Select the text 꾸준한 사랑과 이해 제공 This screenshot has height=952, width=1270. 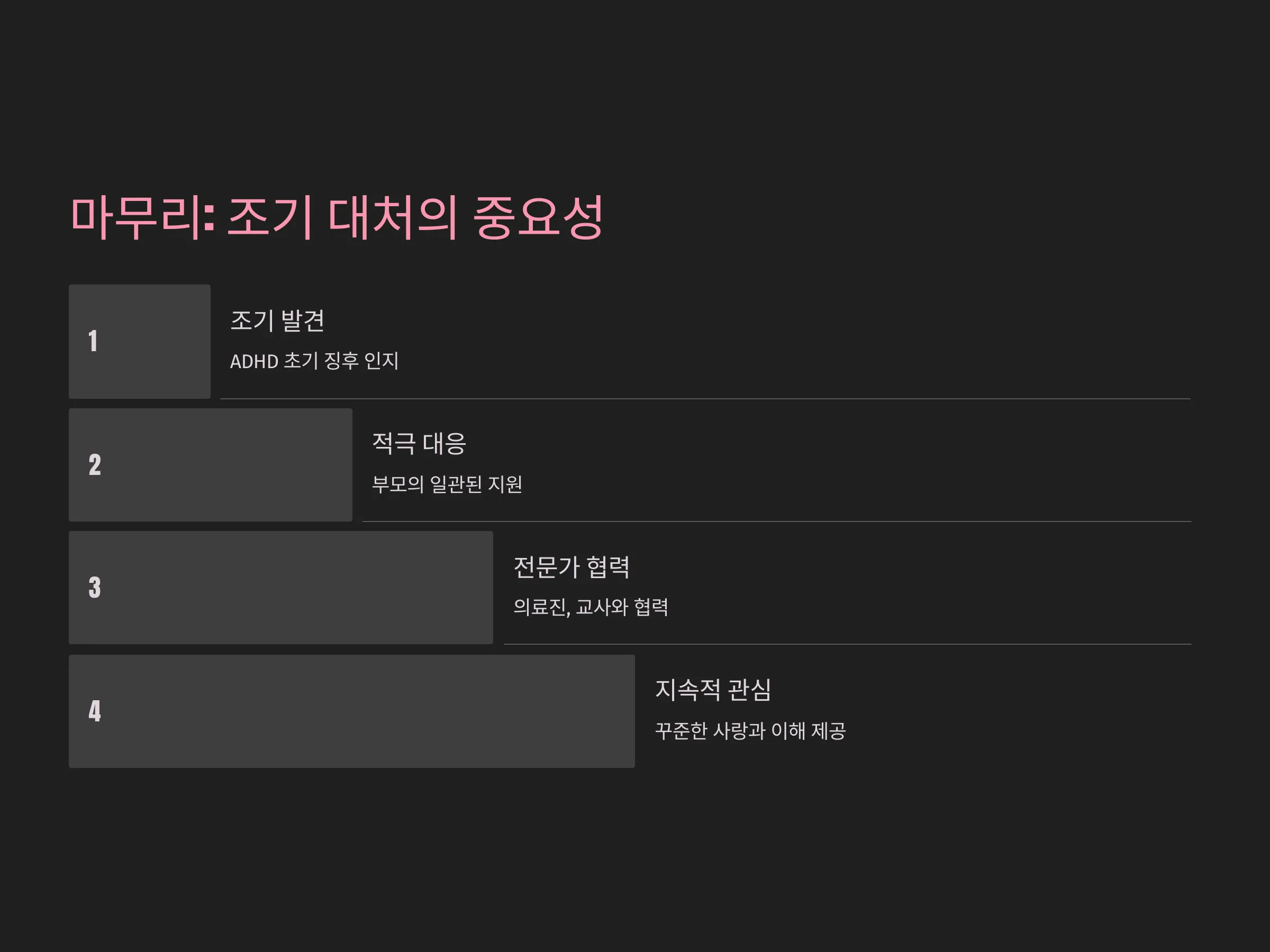[x=750, y=731]
